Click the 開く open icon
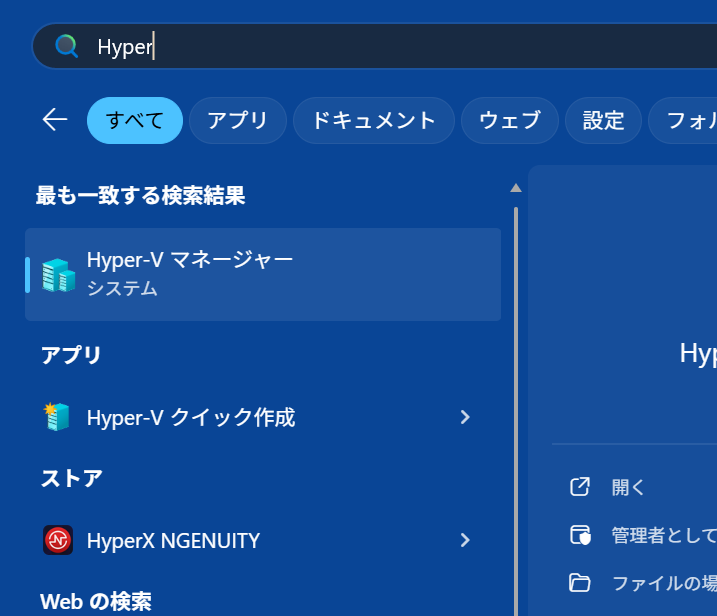 coord(580,487)
